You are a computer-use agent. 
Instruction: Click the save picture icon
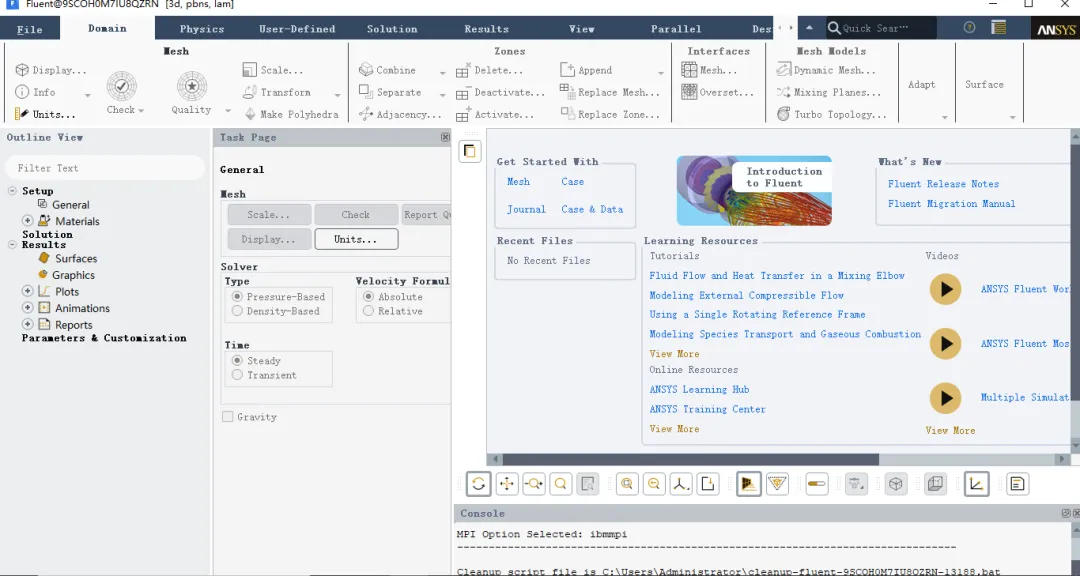click(x=707, y=484)
